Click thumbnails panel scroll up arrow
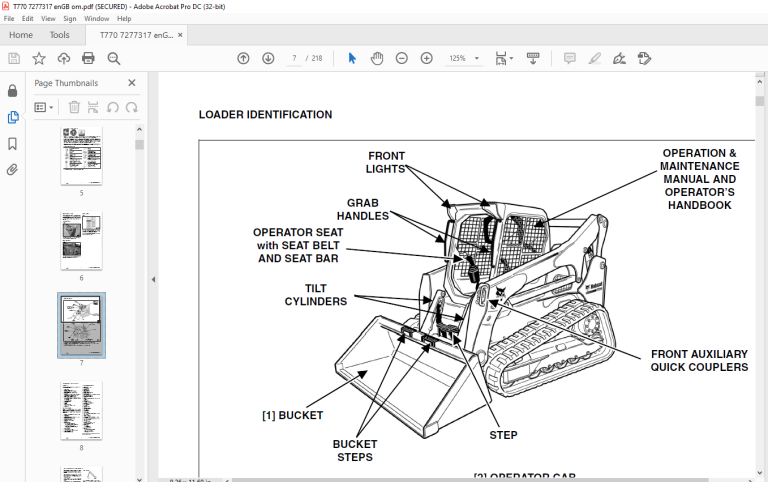768x482 pixels. coord(140,129)
